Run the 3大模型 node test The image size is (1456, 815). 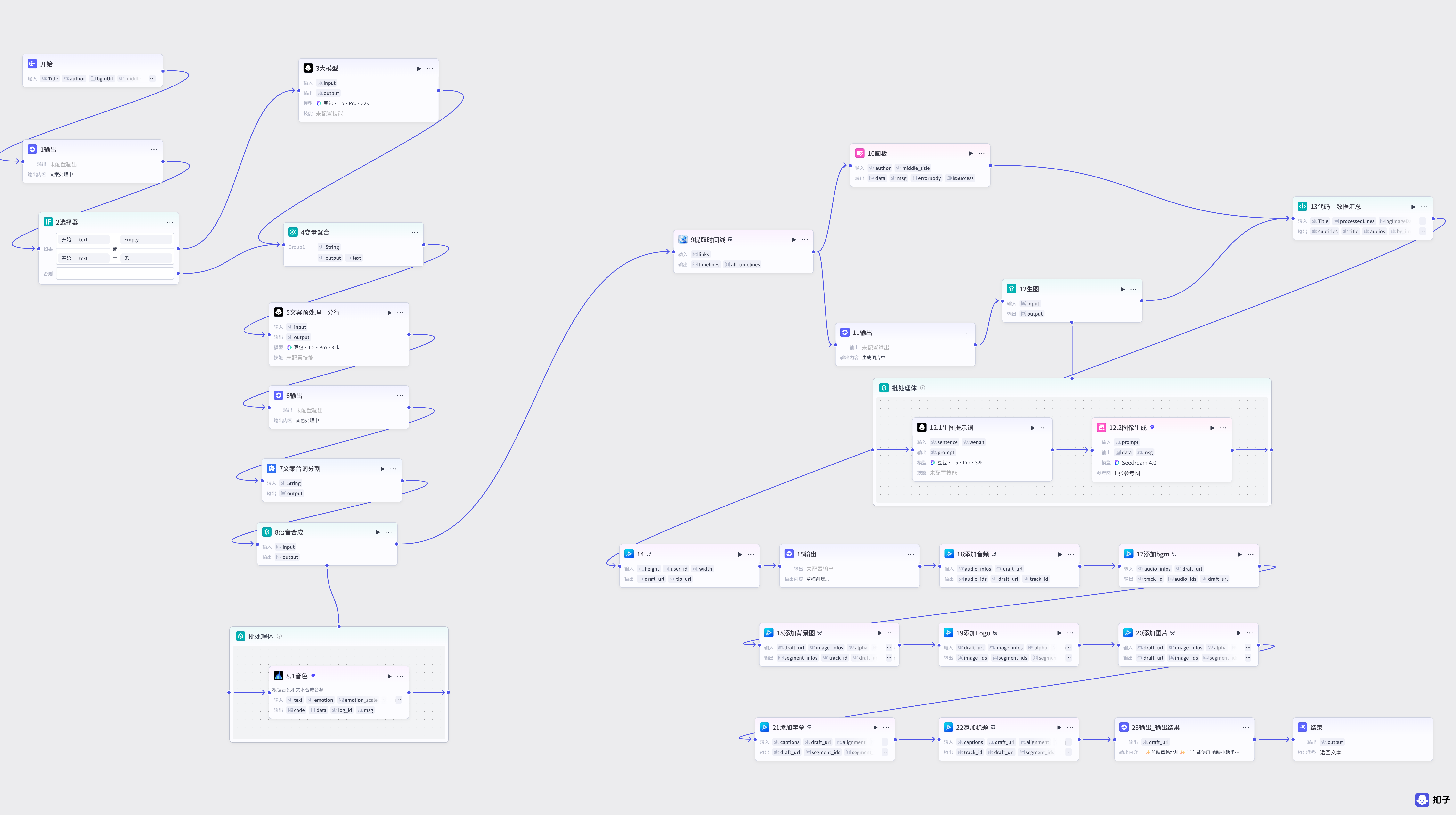(x=419, y=68)
